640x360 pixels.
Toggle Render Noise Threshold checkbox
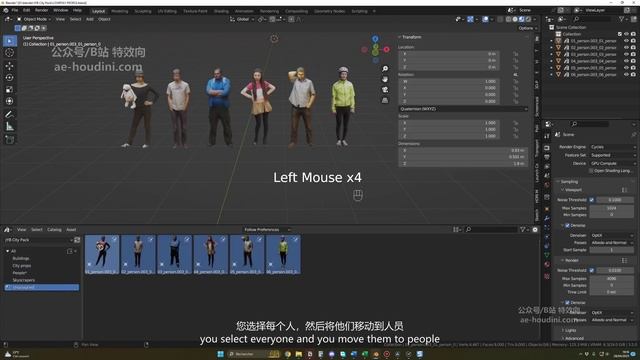(592, 270)
